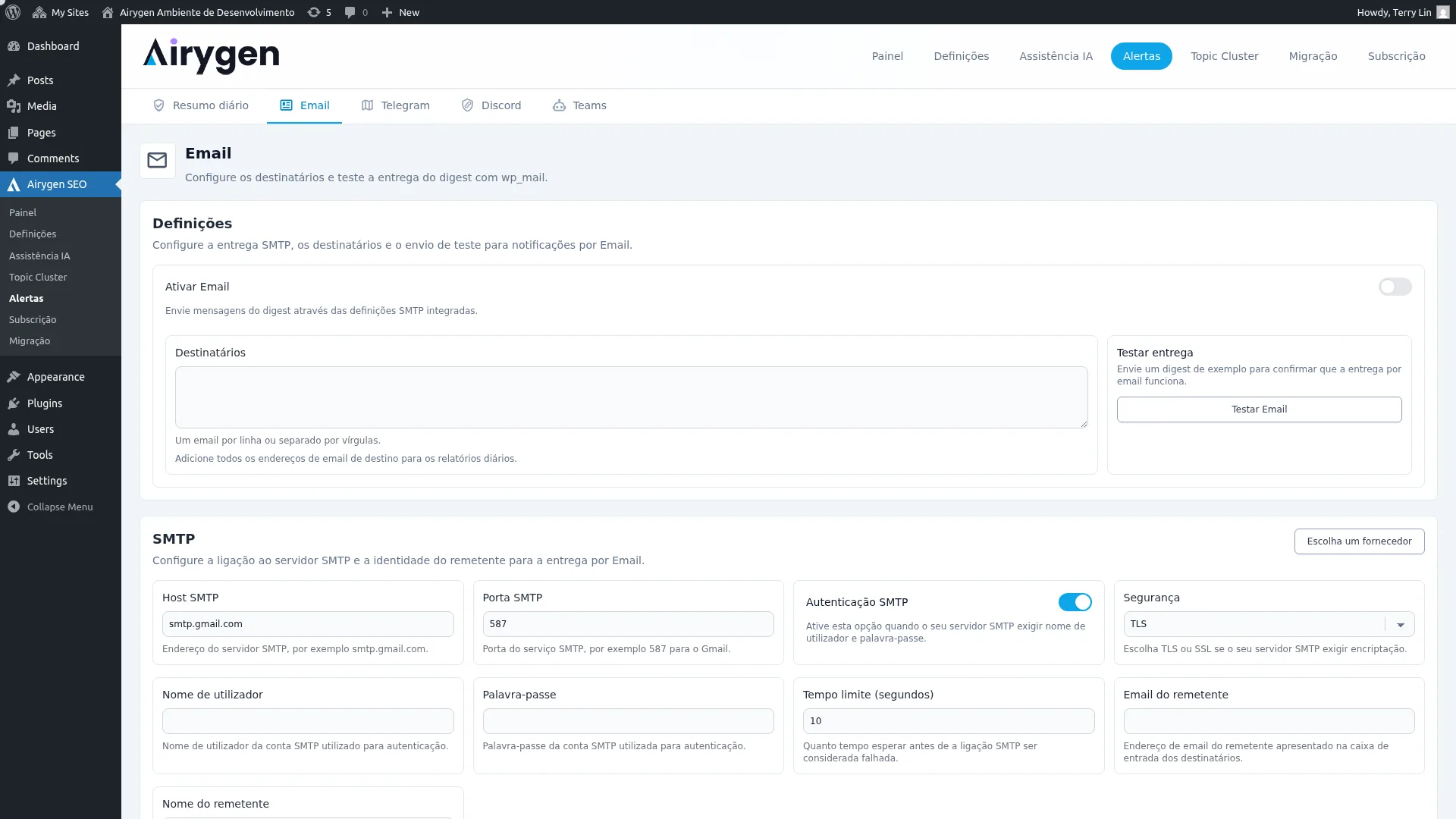Click the comments bubble icon in admin bar

pos(350,12)
